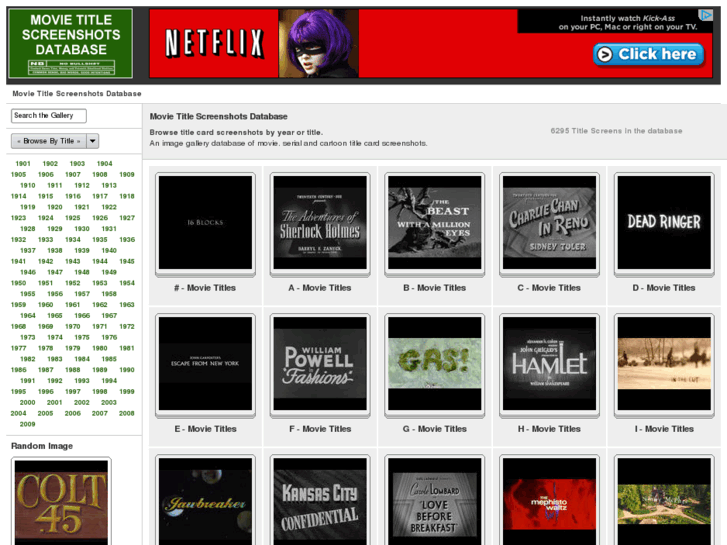
Task: Select the Browse By Title combo box label
Action: [49, 141]
